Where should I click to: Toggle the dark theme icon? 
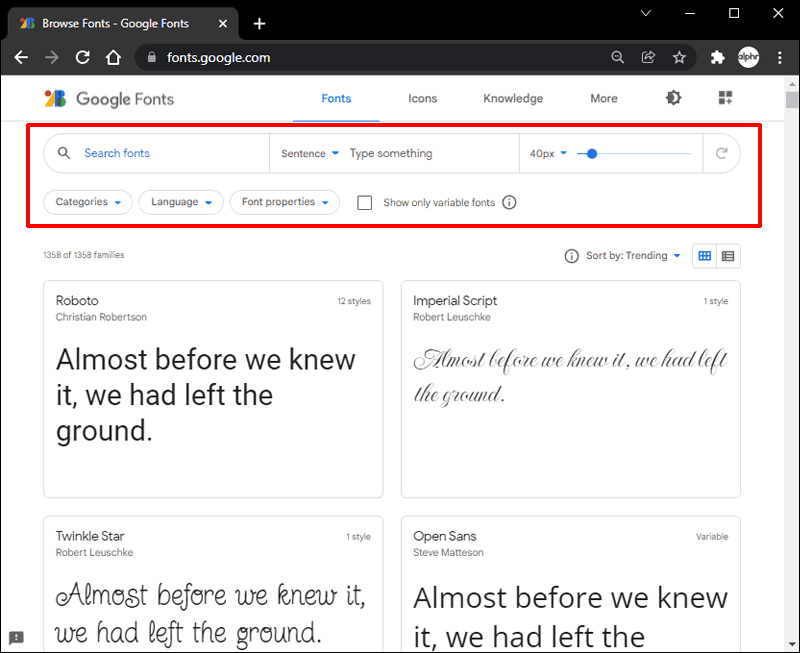[x=674, y=98]
